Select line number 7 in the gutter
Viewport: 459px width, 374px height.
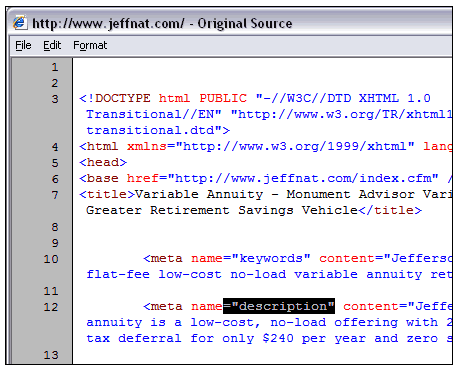click(x=55, y=195)
